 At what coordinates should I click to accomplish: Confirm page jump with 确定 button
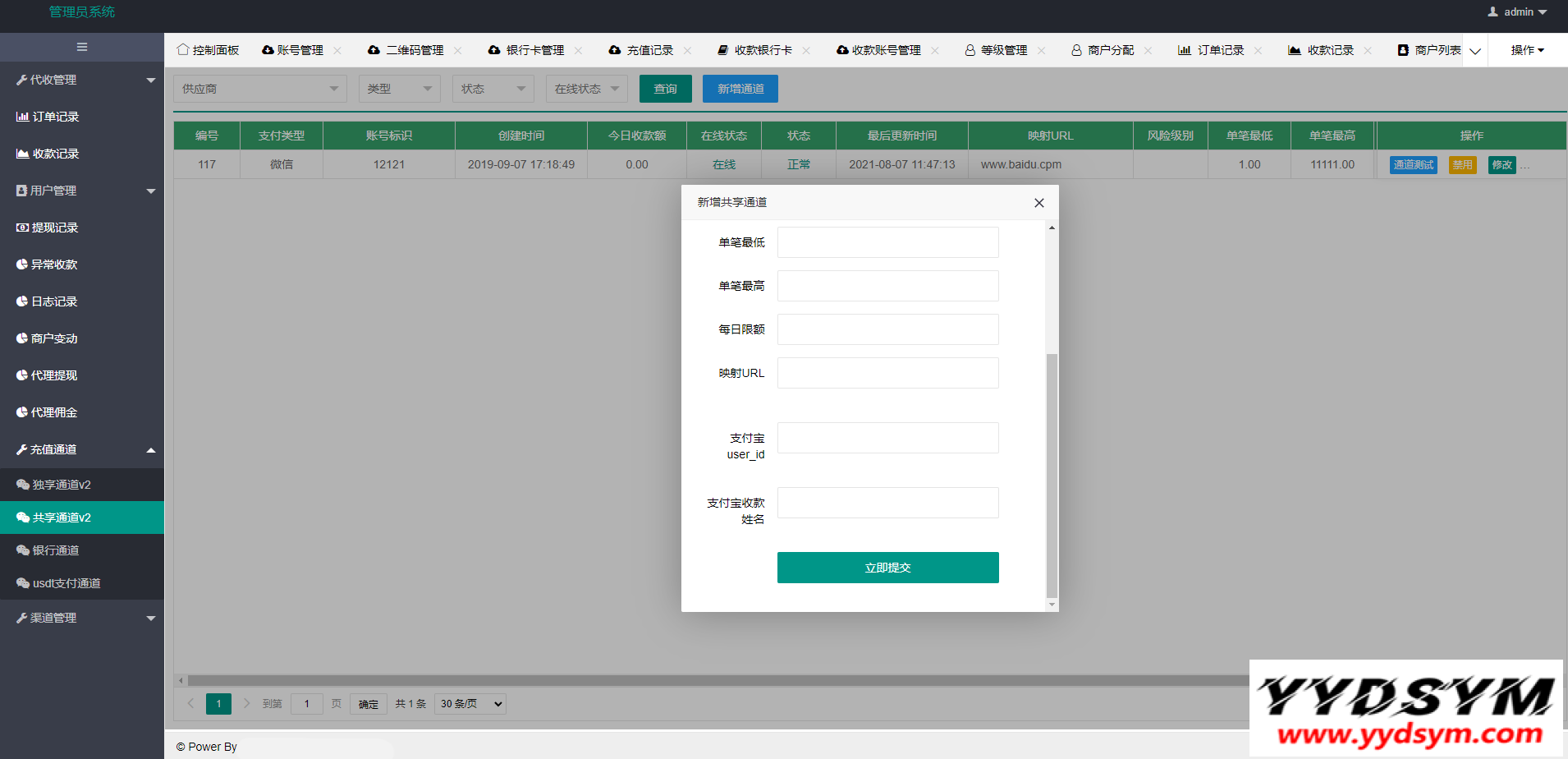pos(369,704)
